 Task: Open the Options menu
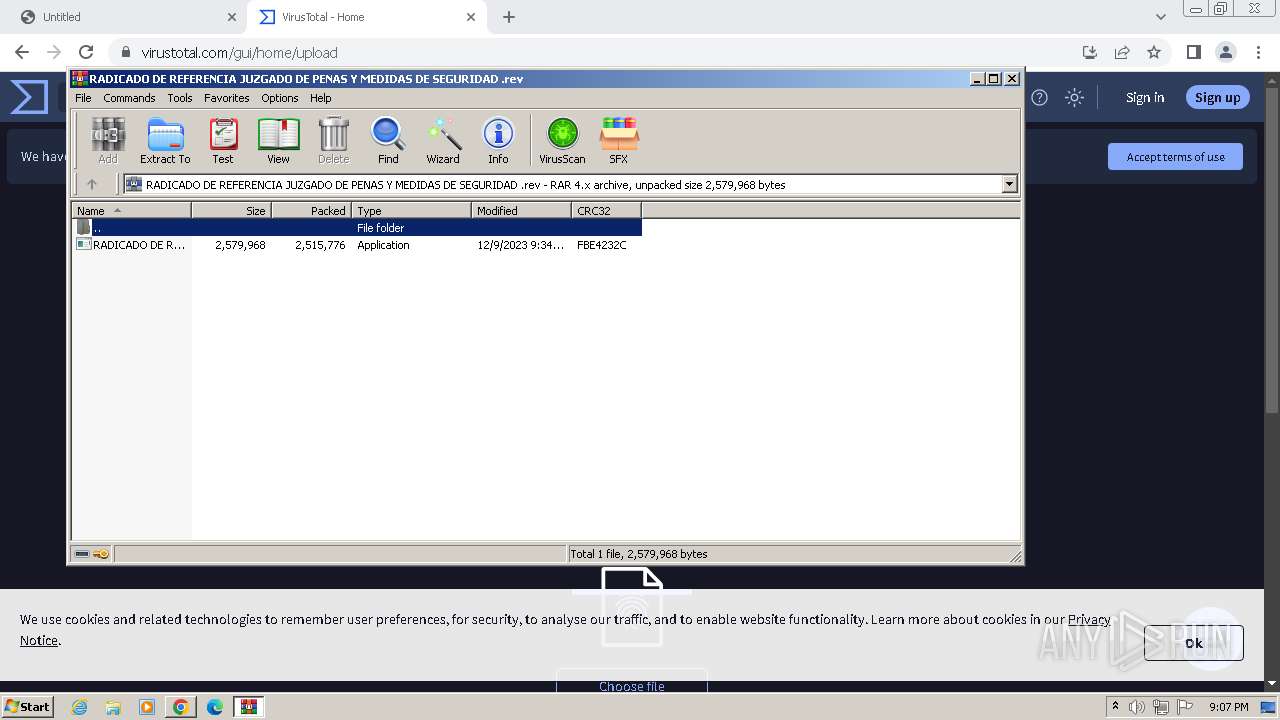click(280, 98)
